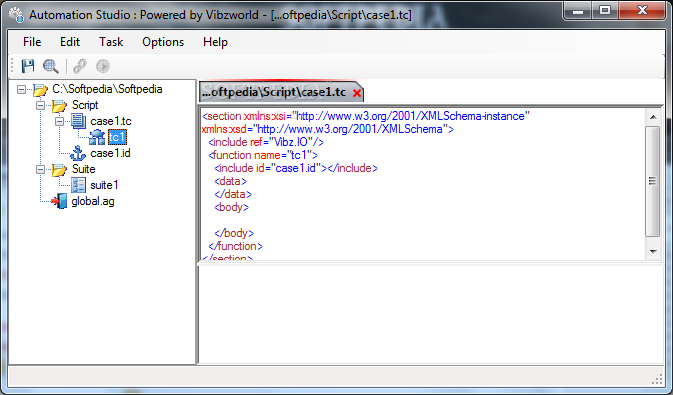673x395 pixels.
Task: Select suite1 in the tree
Action: tap(104, 185)
